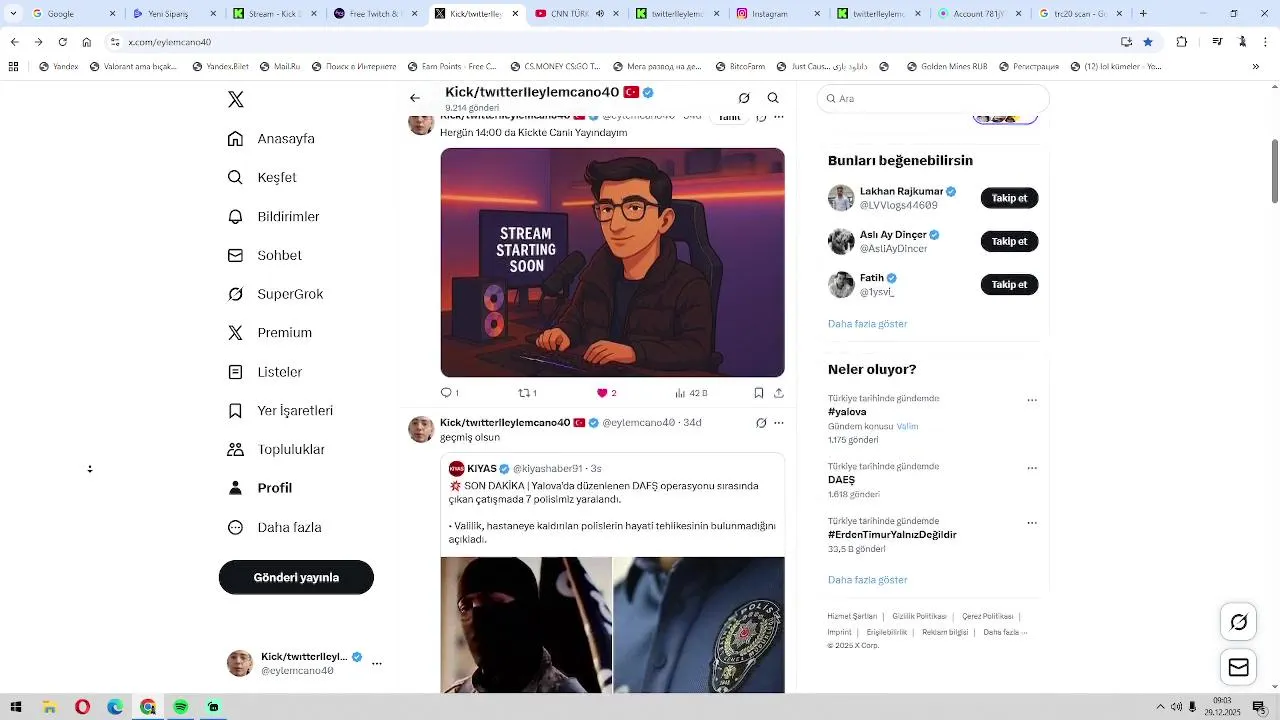Open Gizlilik Politikası footer link
1280x720 pixels.
[919, 616]
